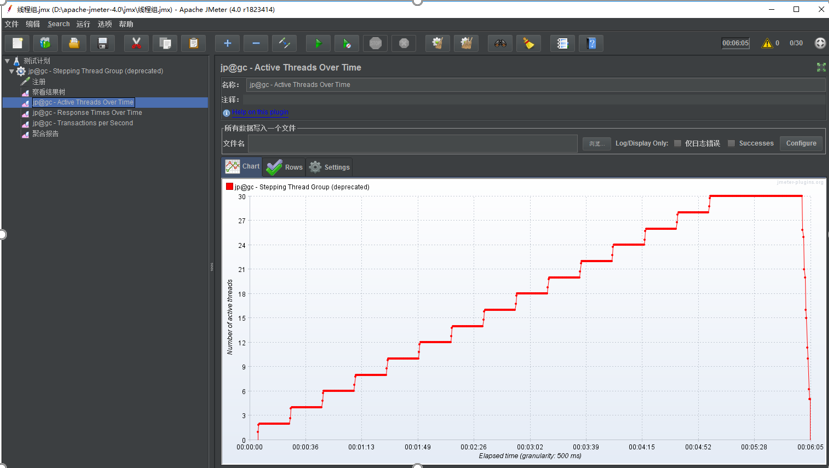
Task: Open the Function Helper dialog icon
Action: (x=563, y=43)
